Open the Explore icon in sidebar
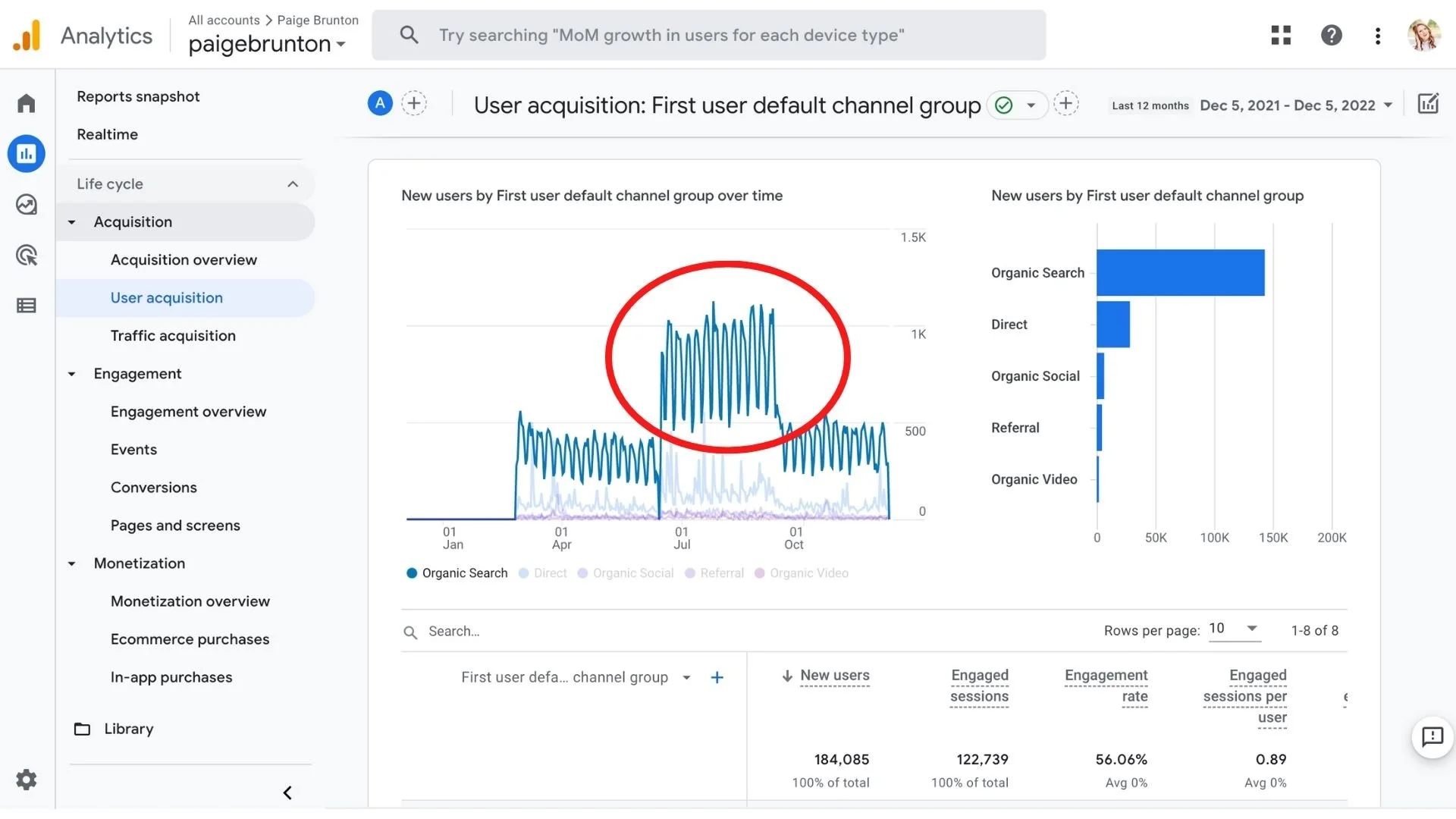Image resolution: width=1456 pixels, height=819 pixels. click(27, 205)
